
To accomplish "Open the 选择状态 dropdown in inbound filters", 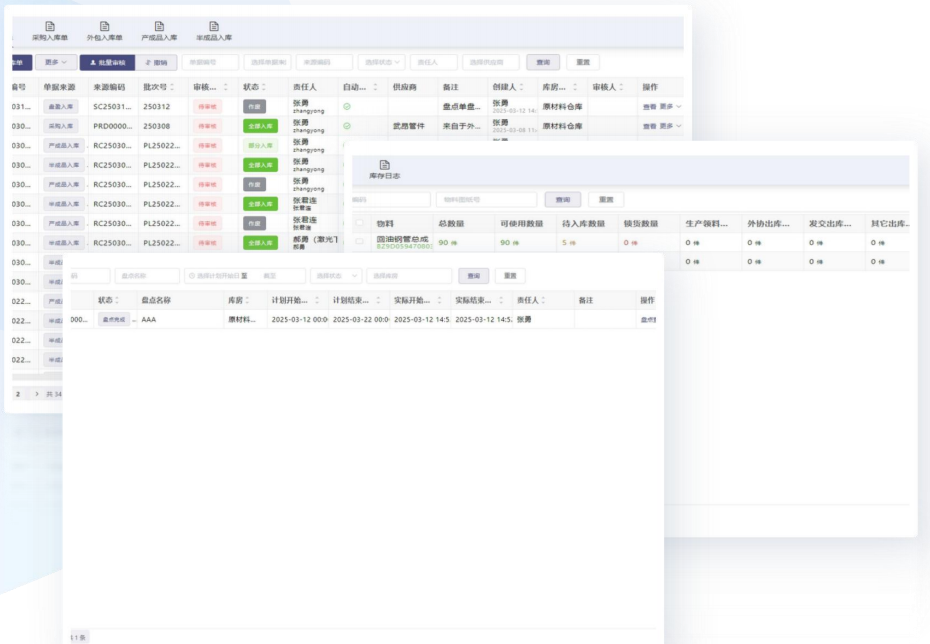I will [381, 62].
